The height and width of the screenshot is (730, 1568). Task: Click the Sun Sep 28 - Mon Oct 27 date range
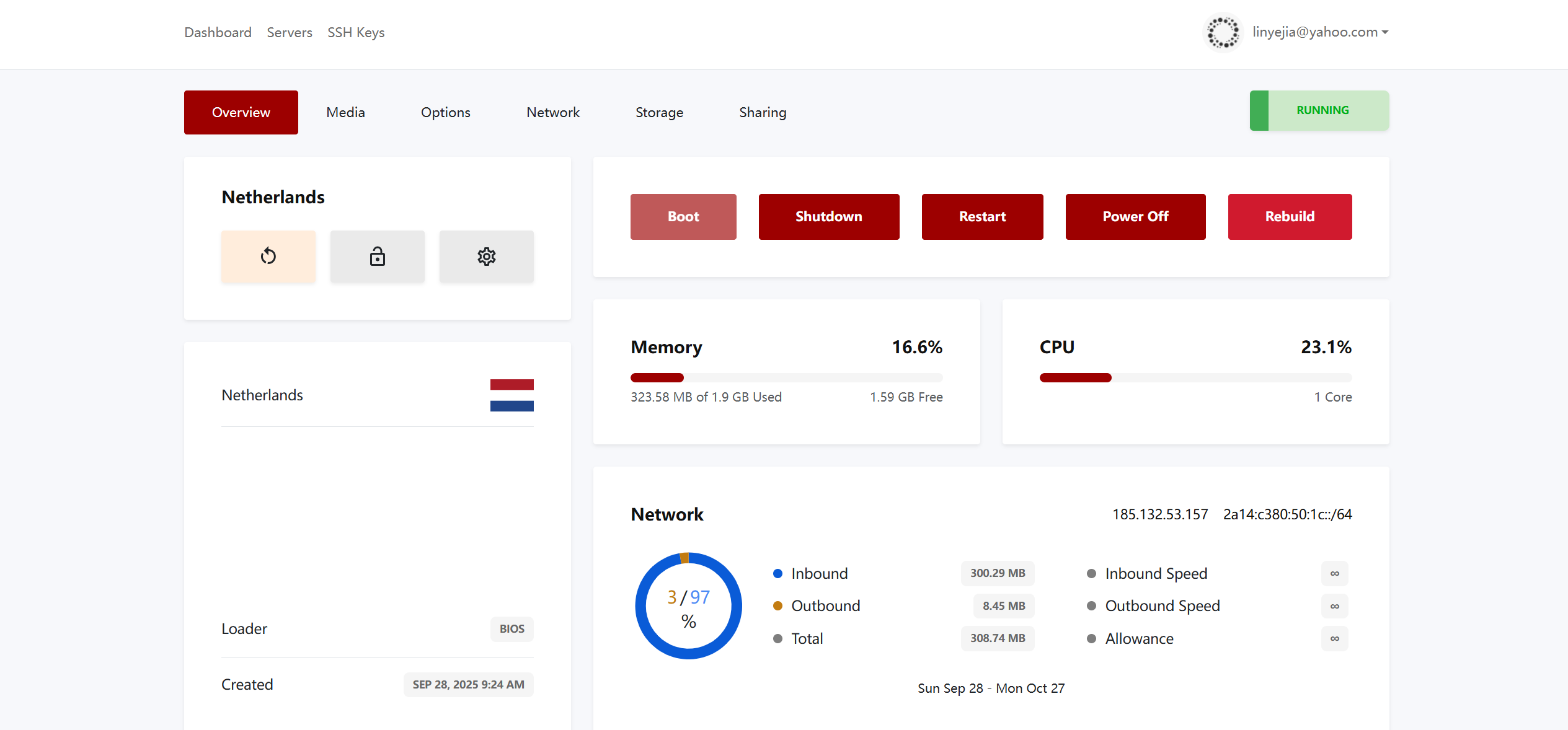coord(991,688)
